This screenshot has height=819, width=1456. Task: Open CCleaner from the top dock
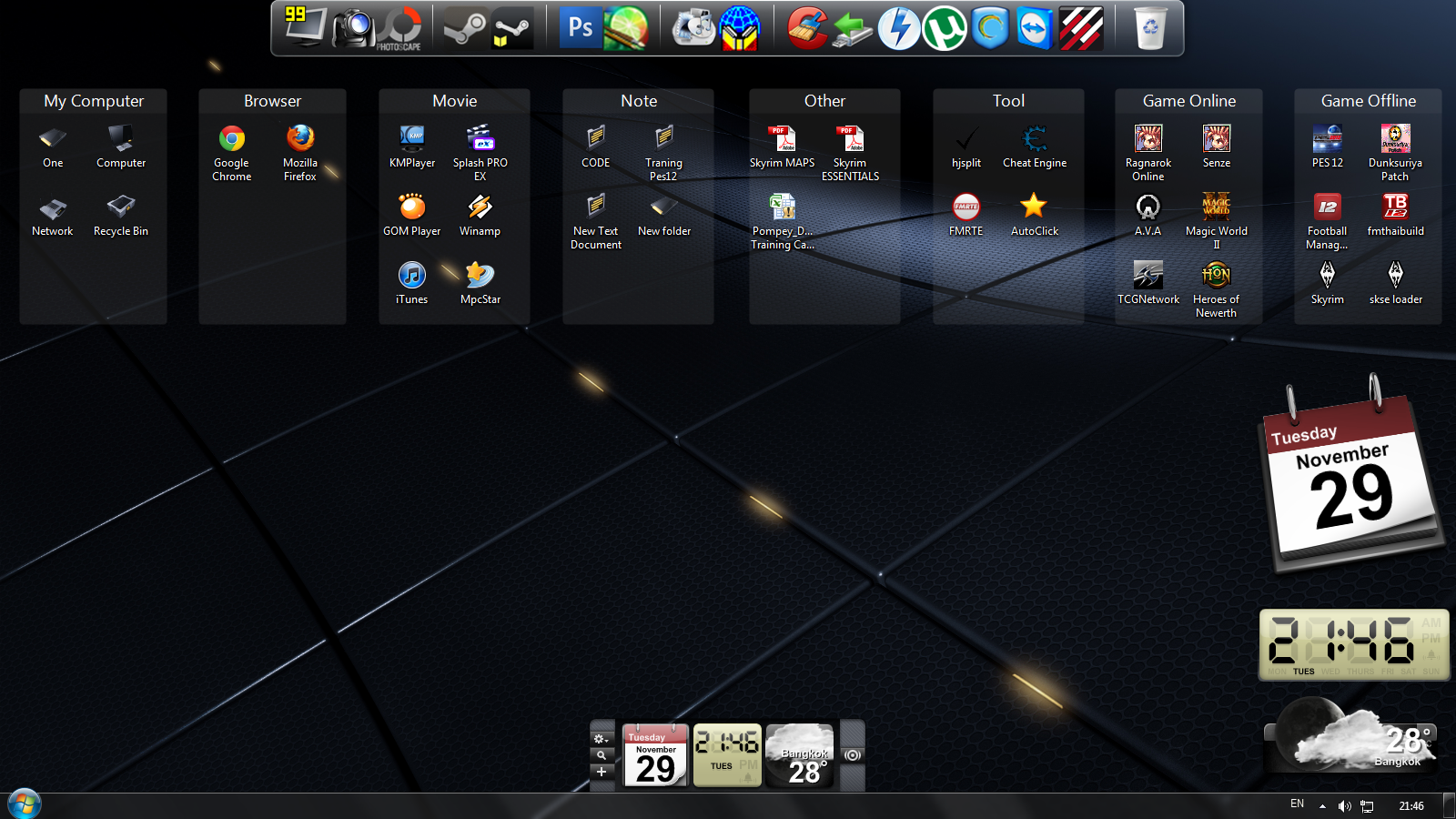[807, 28]
